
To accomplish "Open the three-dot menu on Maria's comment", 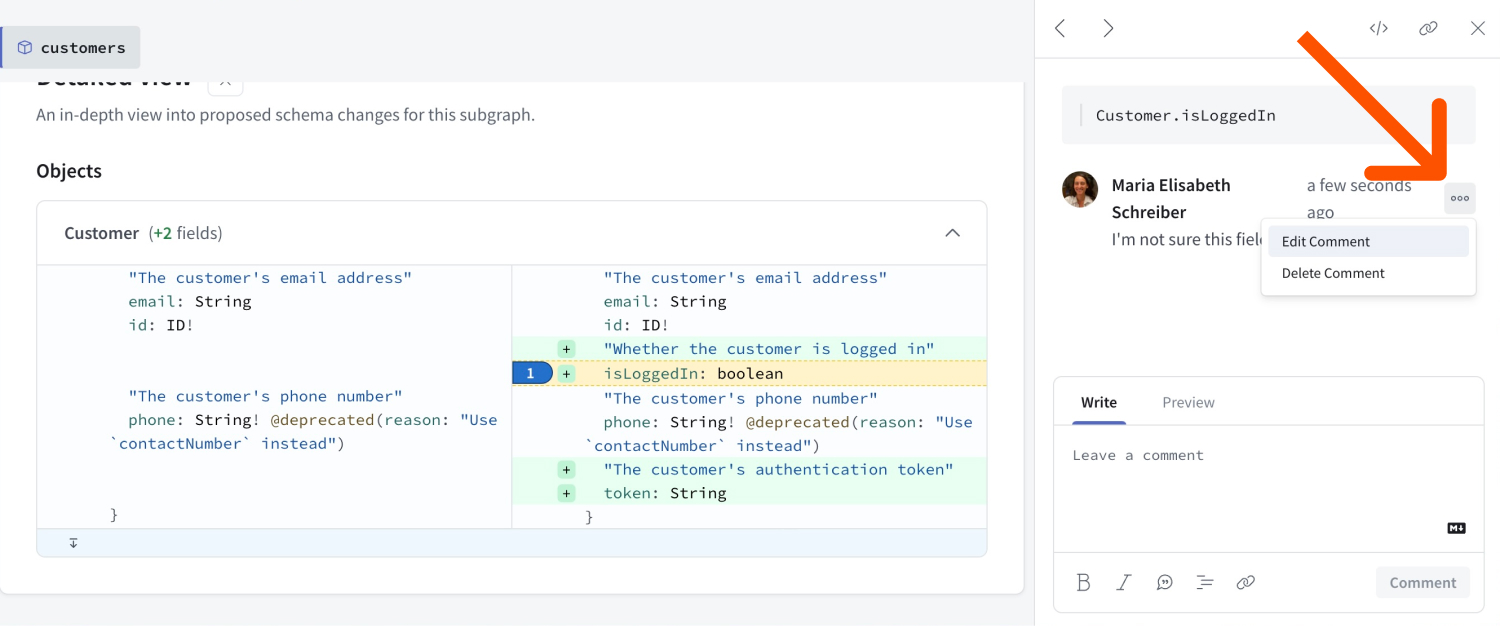I will pyautogui.click(x=1459, y=198).
